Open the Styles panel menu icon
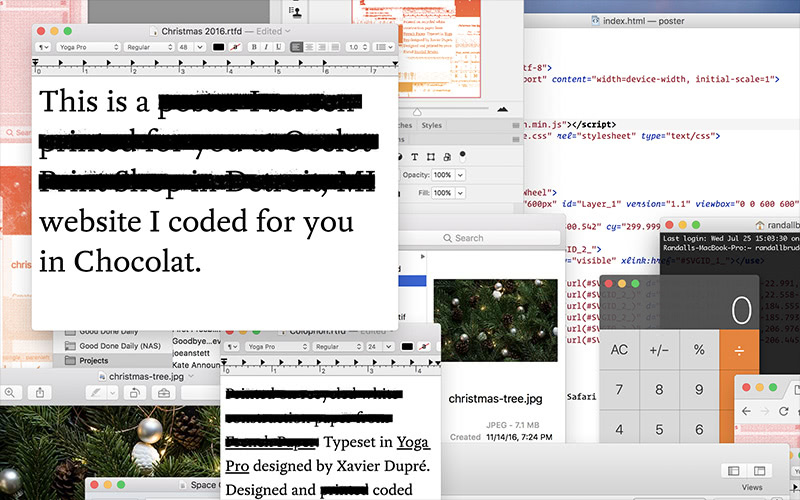The height and width of the screenshot is (500, 800). click(x=516, y=125)
